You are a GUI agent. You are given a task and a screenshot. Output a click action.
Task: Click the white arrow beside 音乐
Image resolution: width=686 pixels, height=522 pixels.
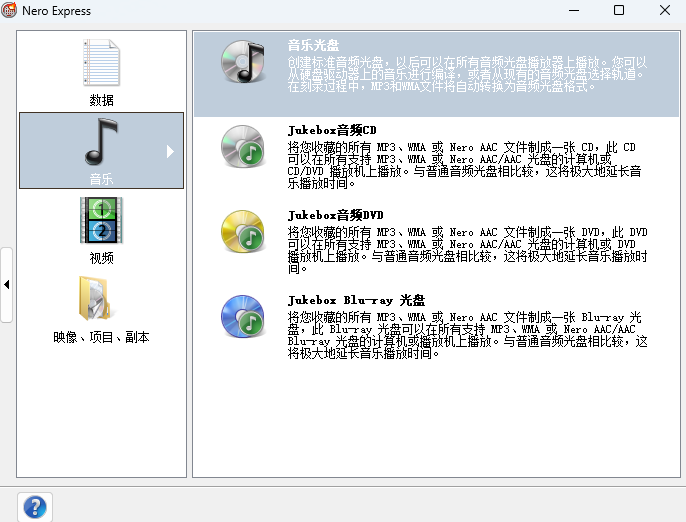click(x=170, y=152)
